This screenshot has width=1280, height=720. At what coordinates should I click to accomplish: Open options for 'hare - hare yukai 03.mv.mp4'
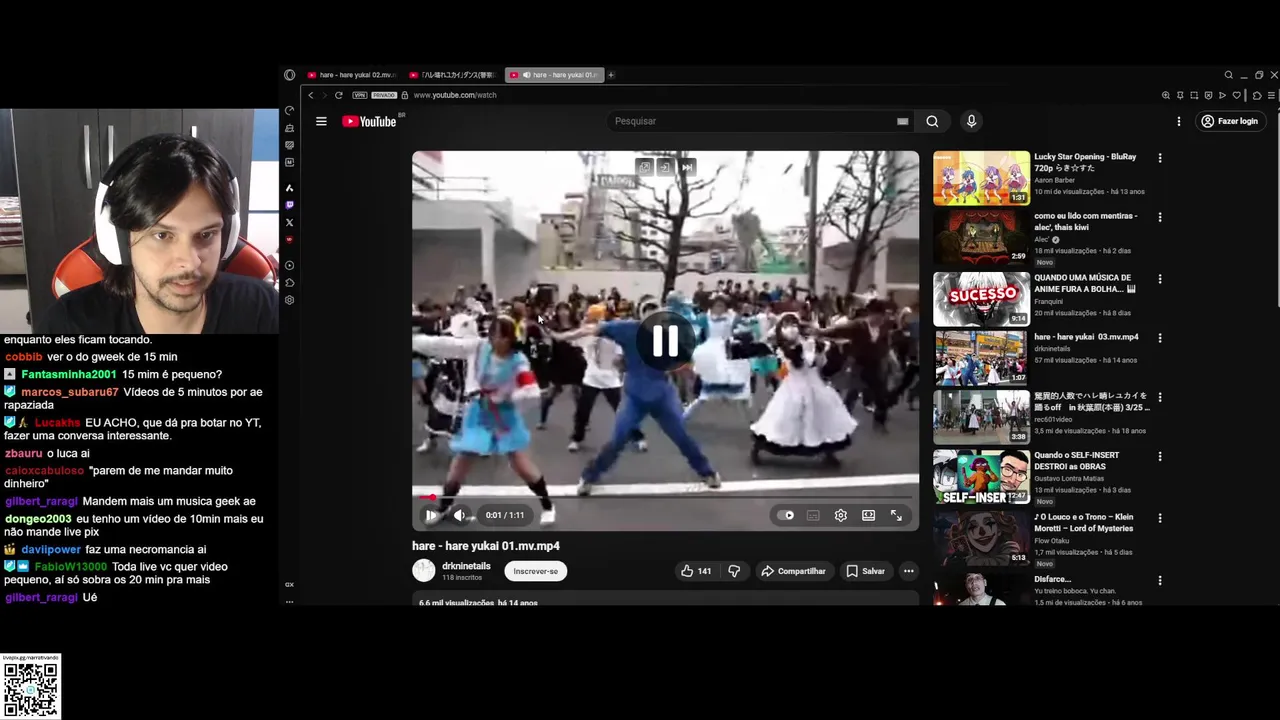click(x=1160, y=338)
